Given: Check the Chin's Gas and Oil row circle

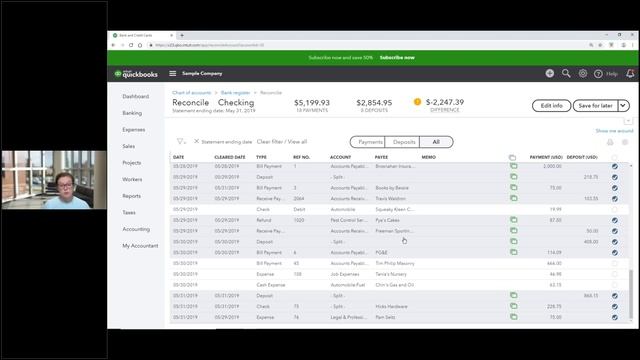Looking at the screenshot, I should click(x=615, y=285).
